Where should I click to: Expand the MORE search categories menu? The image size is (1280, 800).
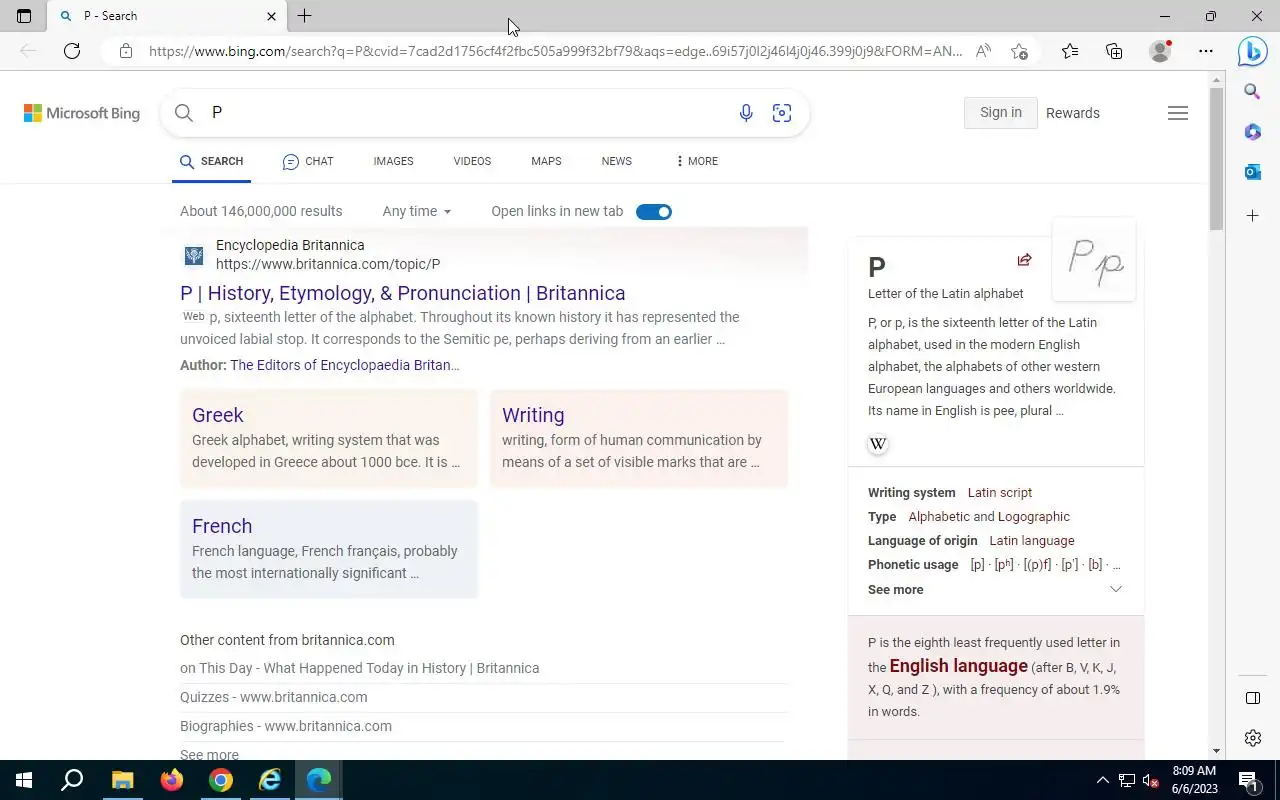(x=697, y=161)
